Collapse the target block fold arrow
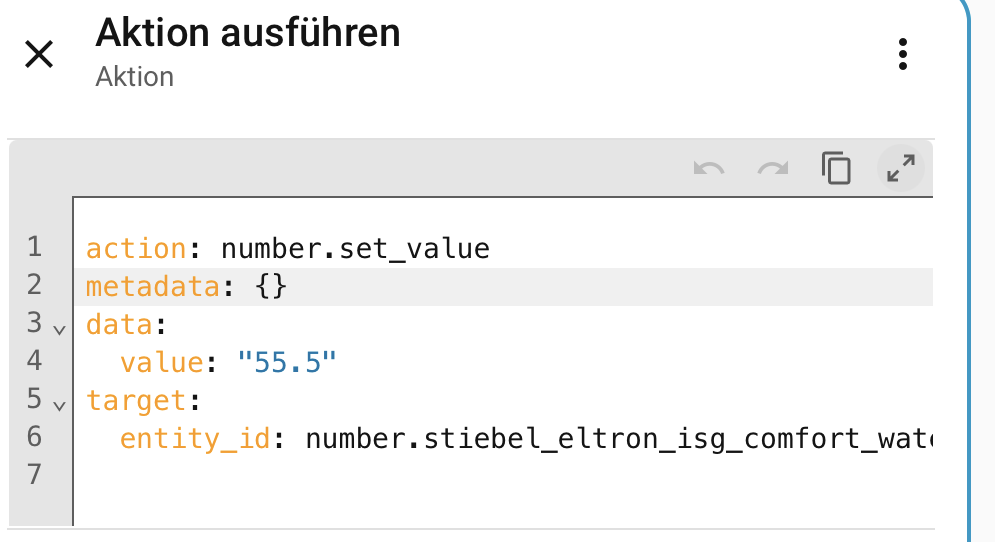 coord(59,405)
